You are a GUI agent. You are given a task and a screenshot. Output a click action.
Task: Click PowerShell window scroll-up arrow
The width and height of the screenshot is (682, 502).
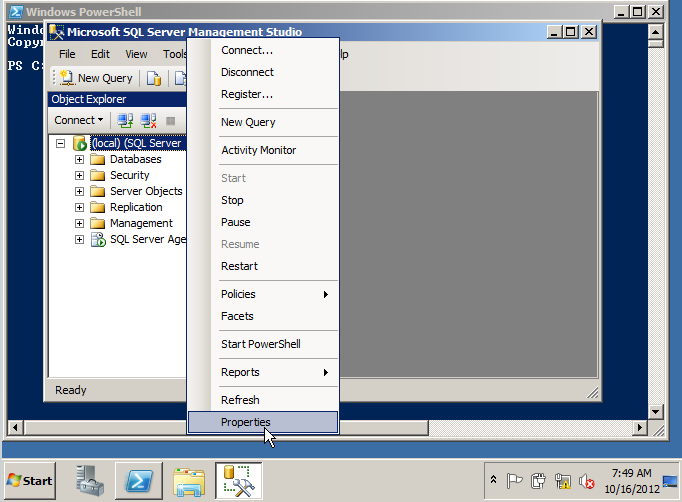(x=655, y=32)
